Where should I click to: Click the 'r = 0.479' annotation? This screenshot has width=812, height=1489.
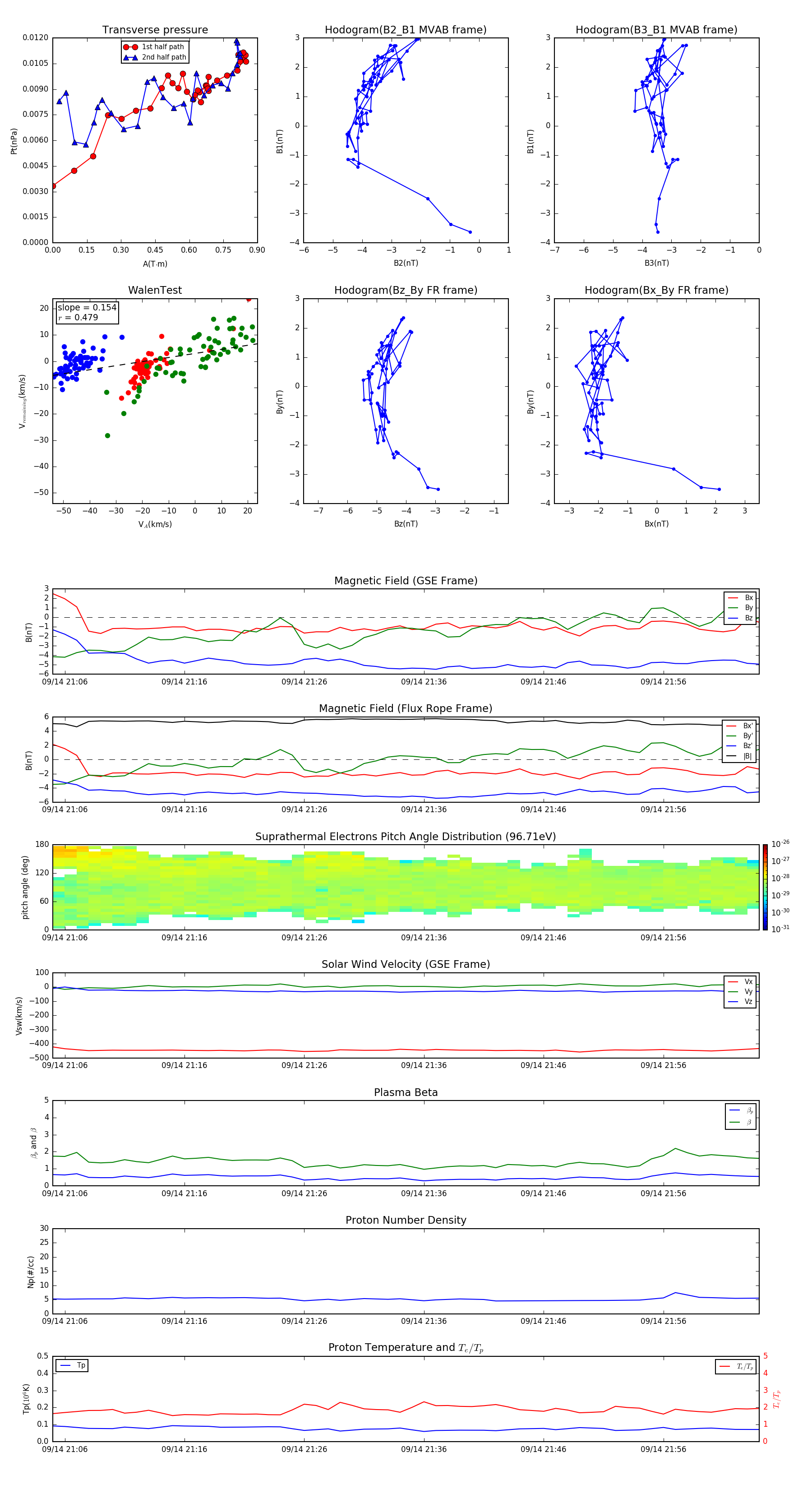(x=78, y=318)
